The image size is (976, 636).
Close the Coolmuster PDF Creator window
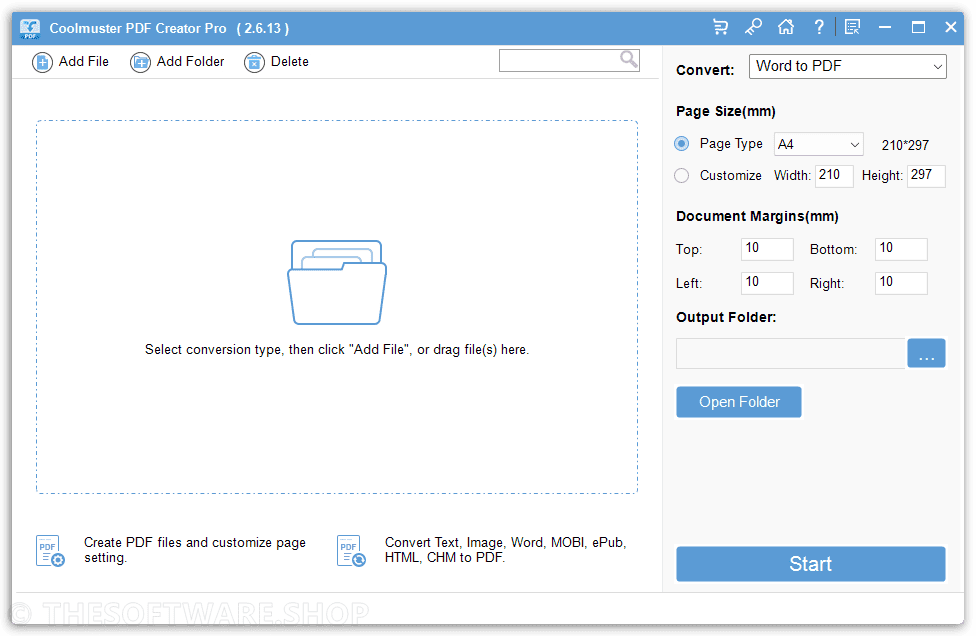[950, 27]
